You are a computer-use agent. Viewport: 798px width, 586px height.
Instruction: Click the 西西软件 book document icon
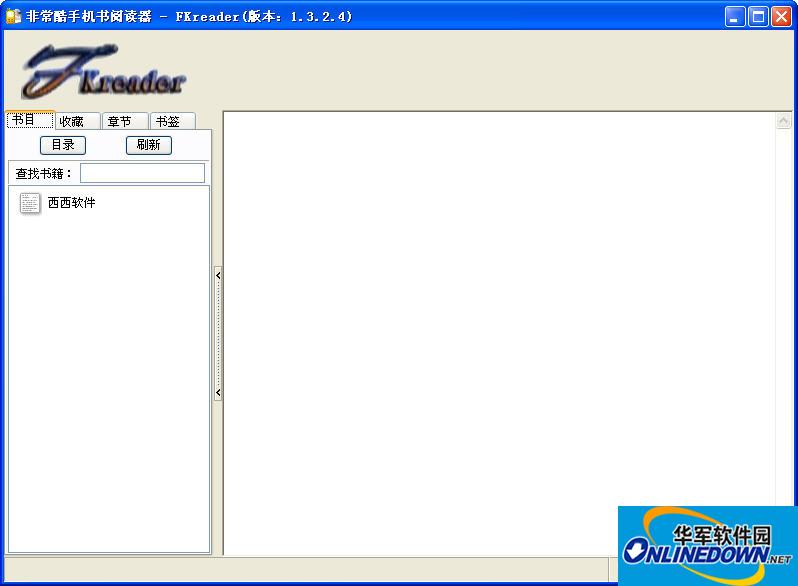(x=31, y=203)
